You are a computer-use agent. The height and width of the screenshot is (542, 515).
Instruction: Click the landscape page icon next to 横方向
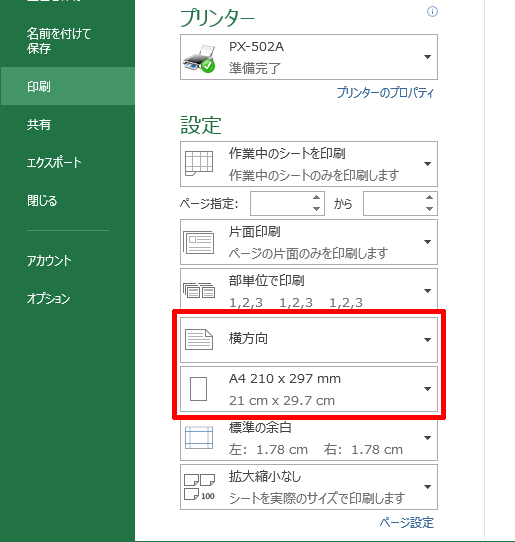[x=199, y=339]
